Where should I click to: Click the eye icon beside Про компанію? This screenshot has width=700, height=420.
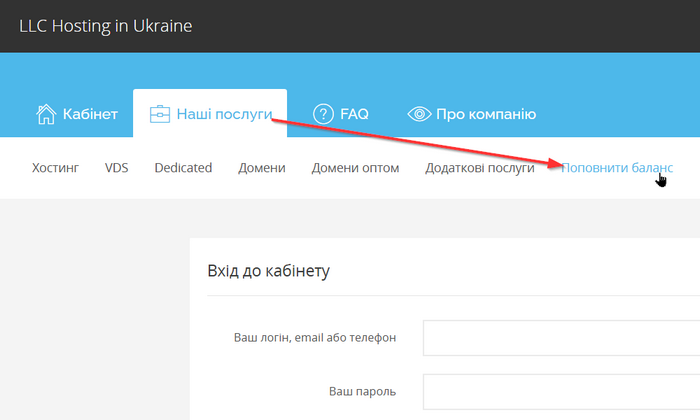(x=419, y=114)
